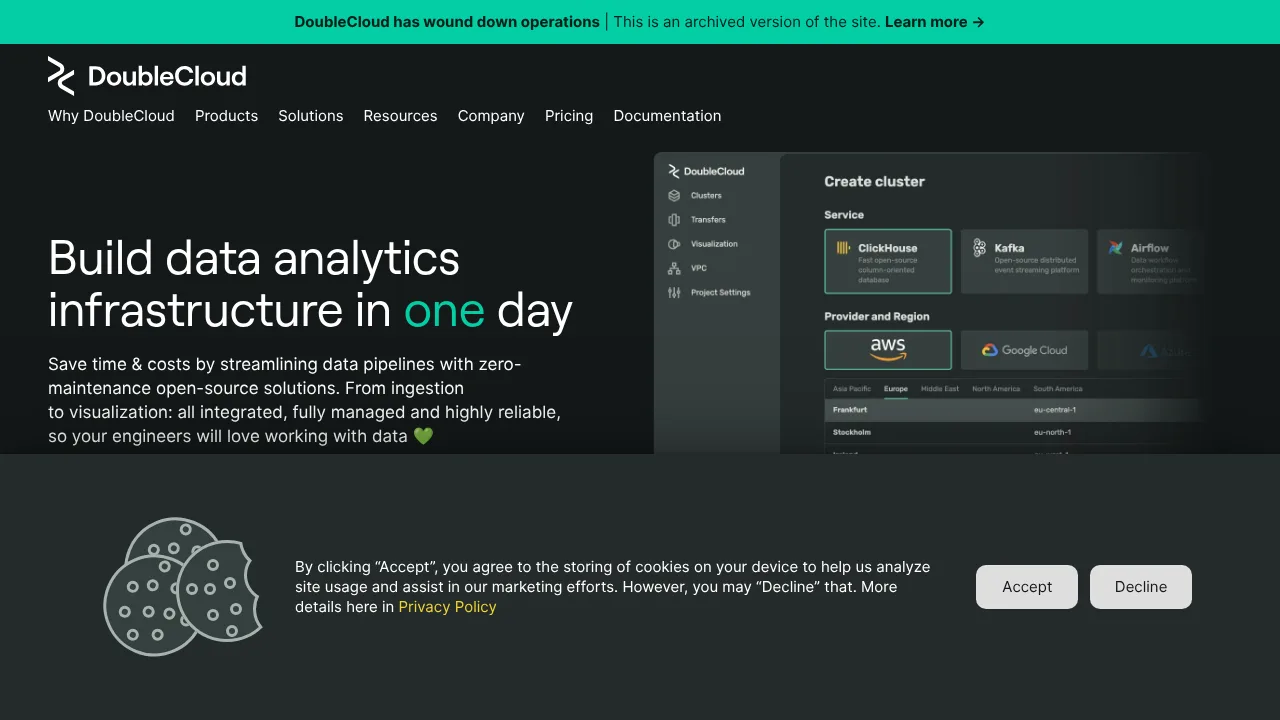The image size is (1280, 720).
Task: Click the Project Settings sliders icon
Action: [674, 293]
